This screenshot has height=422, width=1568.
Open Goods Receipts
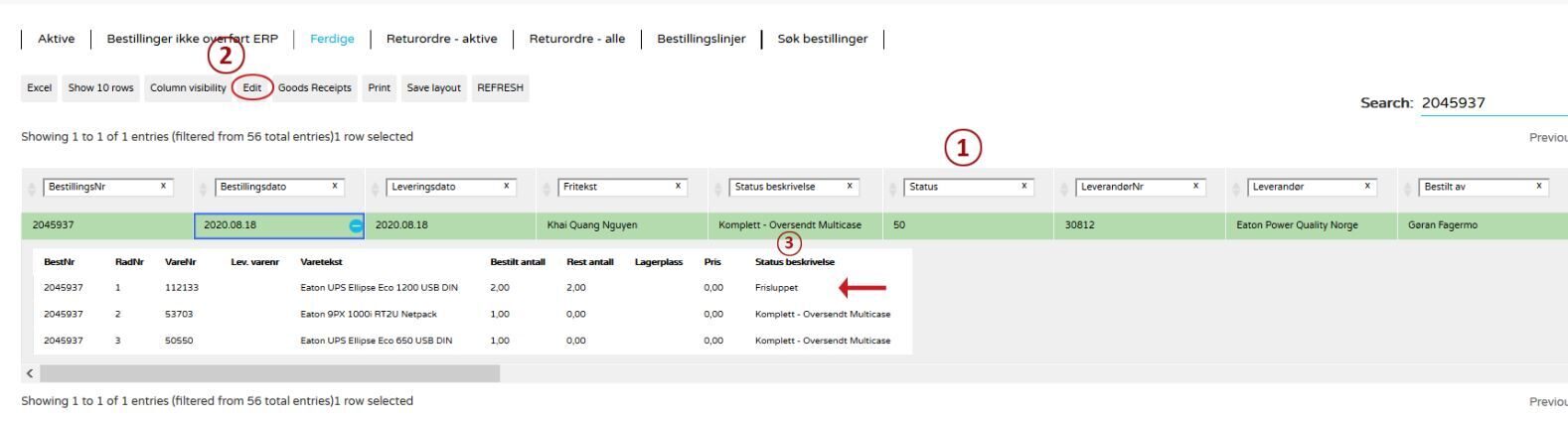314,87
